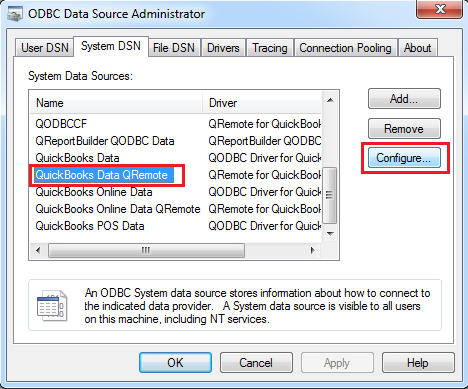Screen dimensions: 468x389
Task: Click the Remove button
Action: [x=404, y=129]
